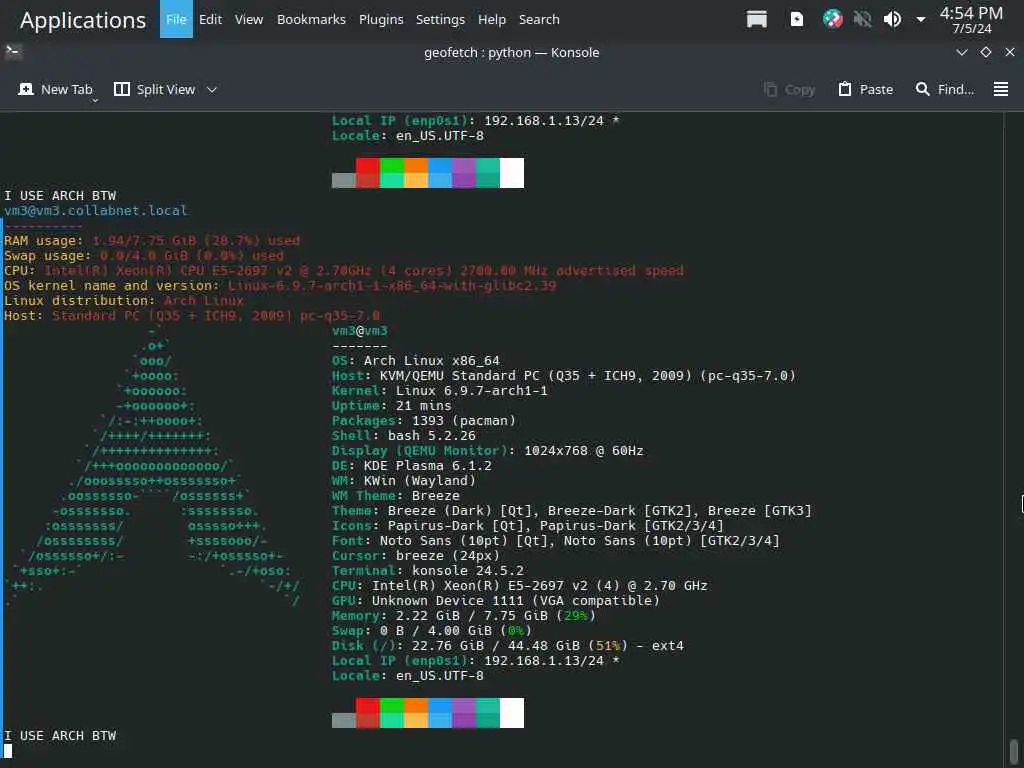Image resolution: width=1024 pixels, height=768 pixels.
Task: Open the muted notifications tray icon
Action: click(x=862, y=20)
